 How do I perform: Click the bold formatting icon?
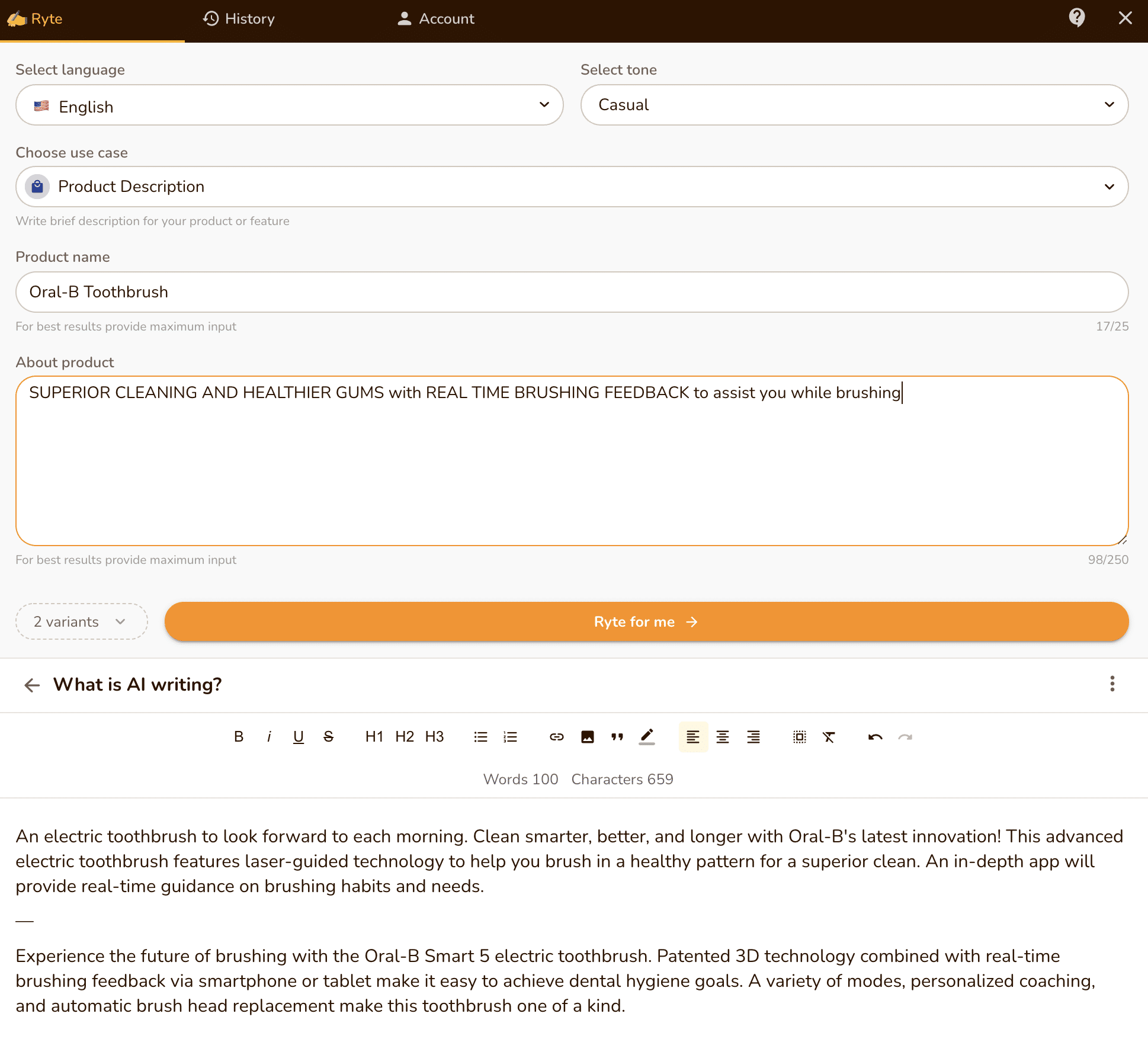click(238, 737)
